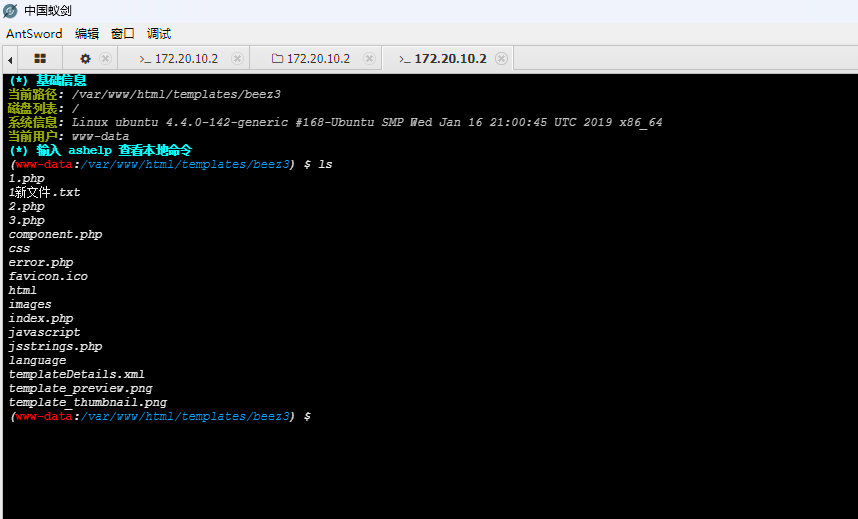Click the folder icon on file manager tab
This screenshot has width=858, height=519.
click(x=278, y=59)
